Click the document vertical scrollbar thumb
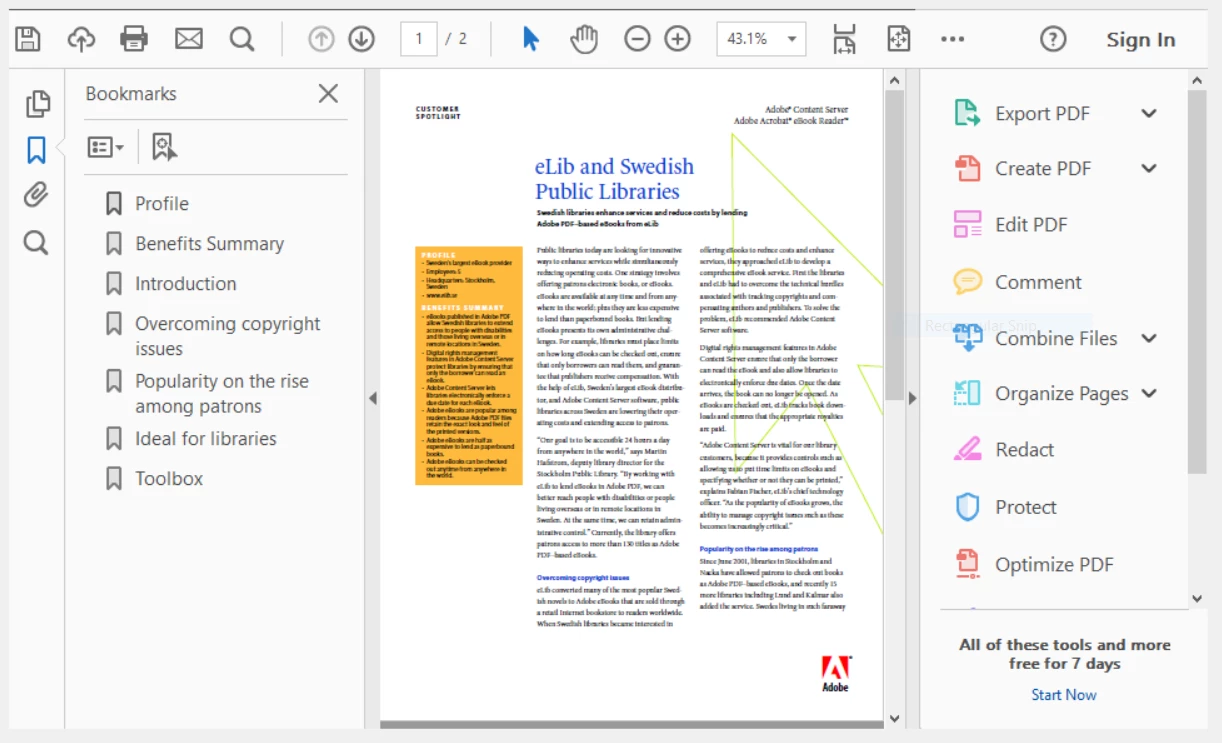 894,245
